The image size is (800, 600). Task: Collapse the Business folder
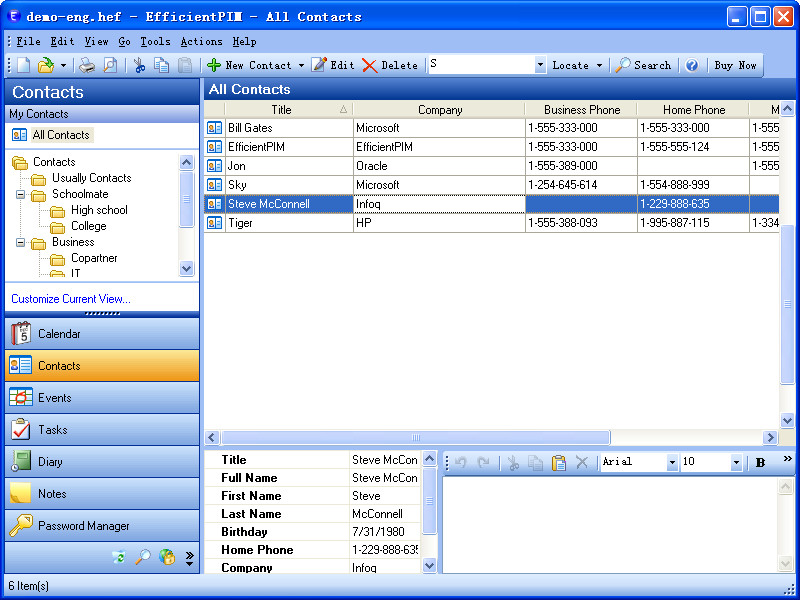tap(20, 242)
